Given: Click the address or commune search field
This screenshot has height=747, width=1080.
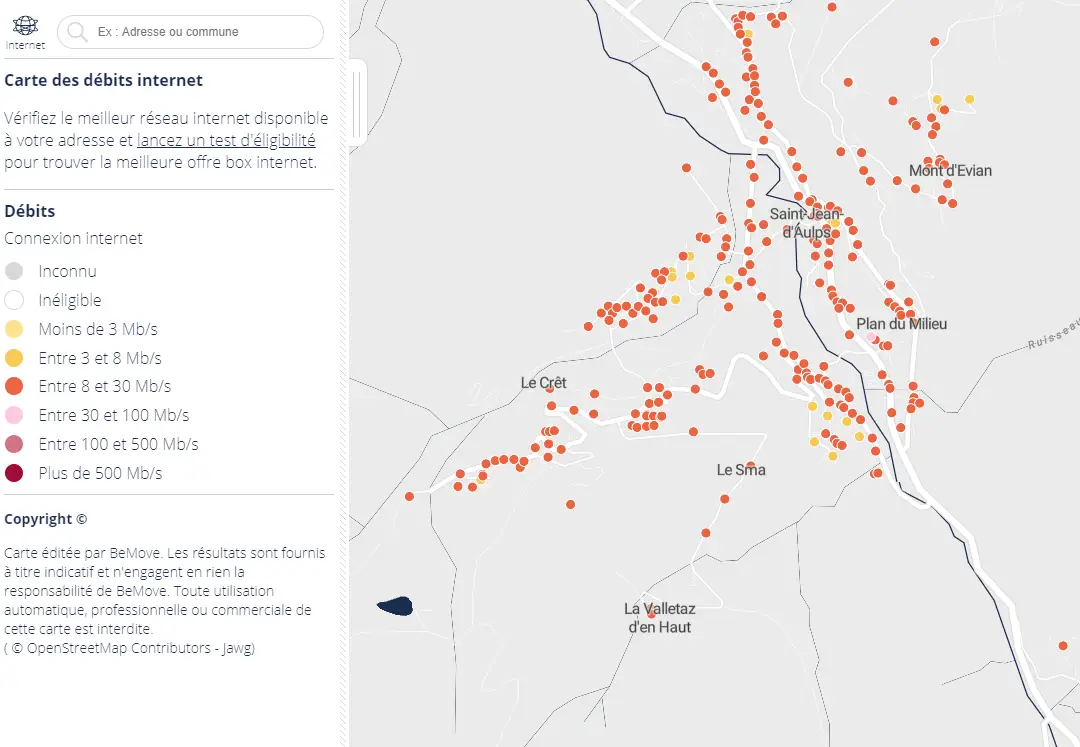Looking at the screenshot, I should (x=190, y=32).
